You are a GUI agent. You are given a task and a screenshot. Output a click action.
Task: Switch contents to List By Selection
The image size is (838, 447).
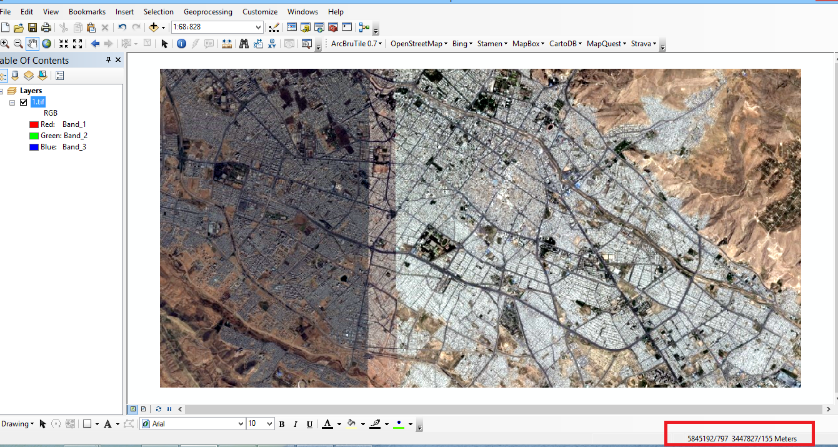42,75
